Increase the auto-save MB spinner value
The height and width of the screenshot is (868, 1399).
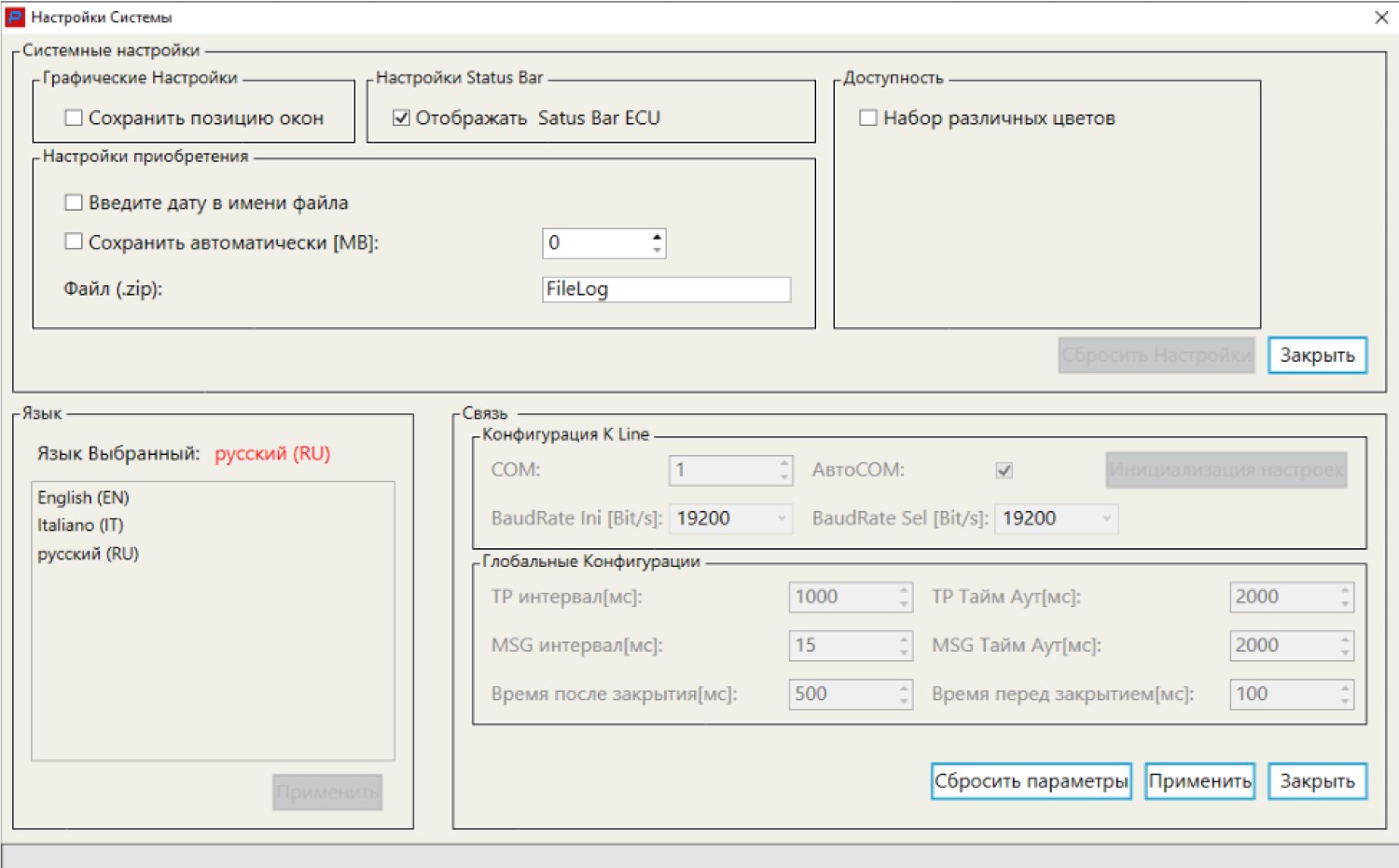[658, 237]
